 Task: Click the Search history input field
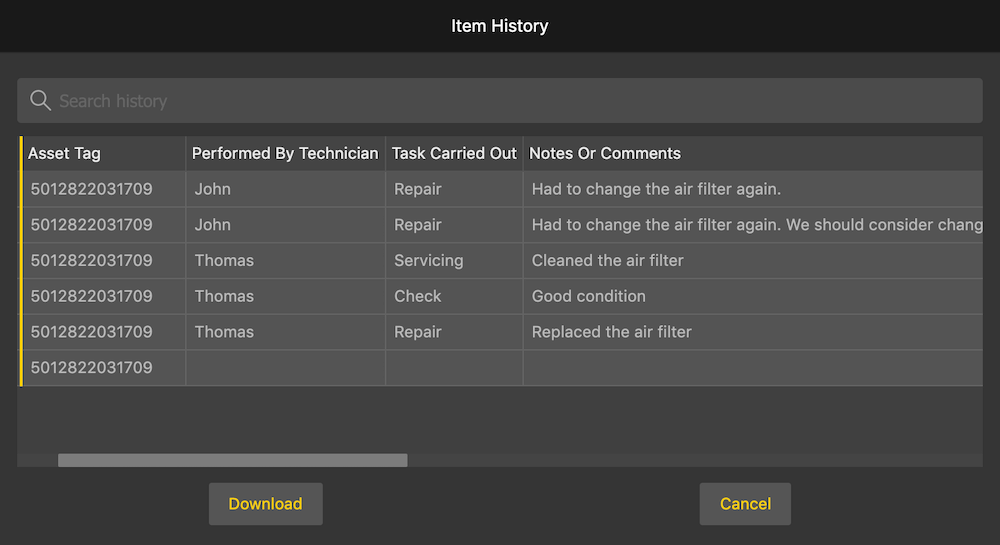(500, 101)
